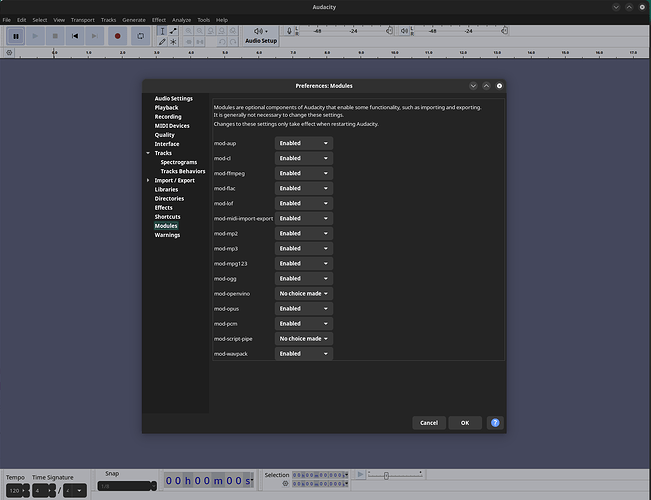Expand the Import / Export tree node arrow
Screen dimensions: 651x500
click(x=148, y=180)
